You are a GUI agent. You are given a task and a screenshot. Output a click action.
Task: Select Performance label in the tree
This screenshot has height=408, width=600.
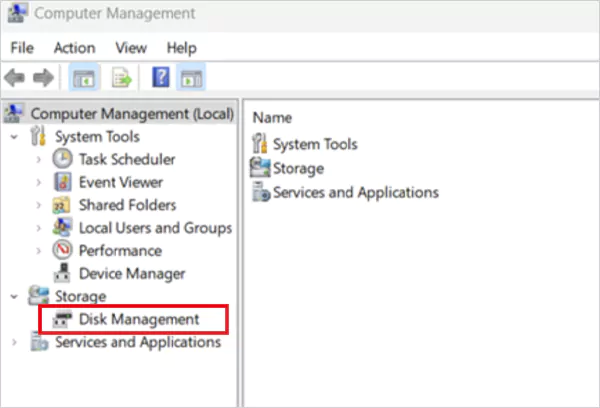(x=120, y=251)
